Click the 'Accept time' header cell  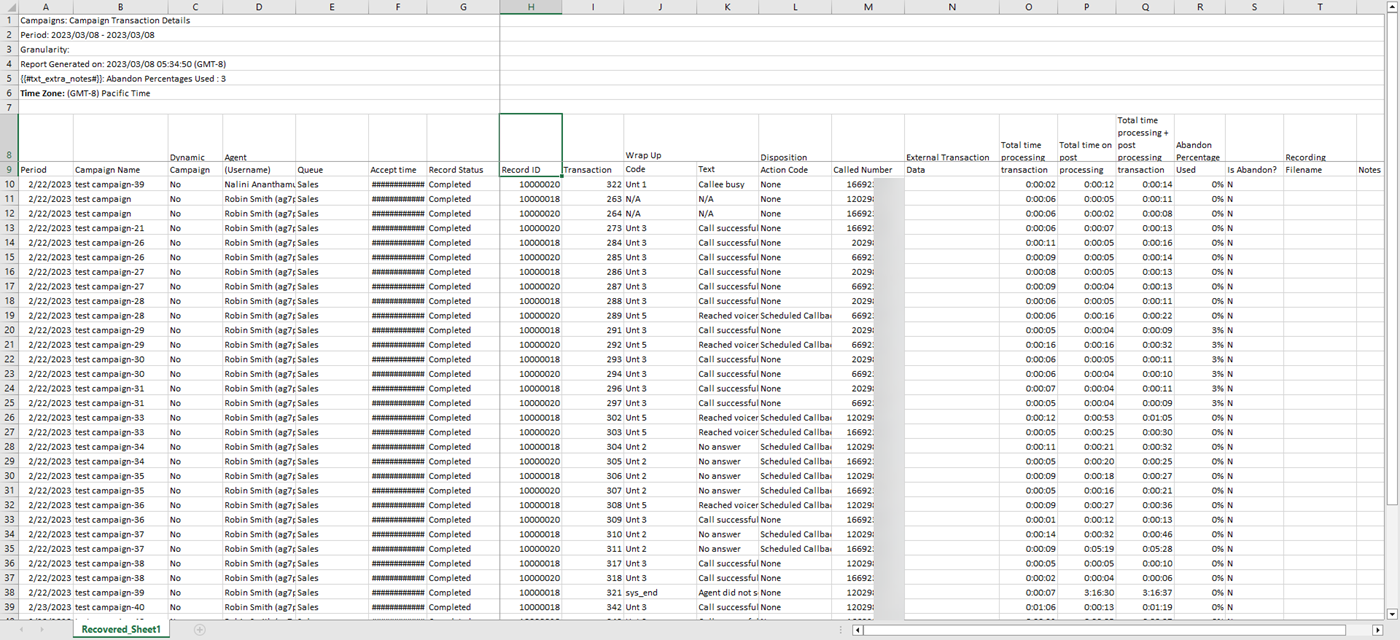tap(398, 170)
